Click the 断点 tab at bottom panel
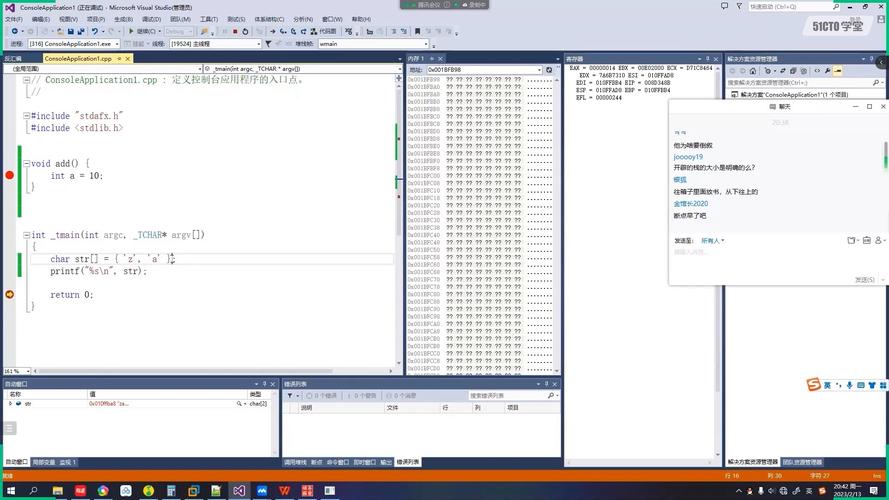 317,462
